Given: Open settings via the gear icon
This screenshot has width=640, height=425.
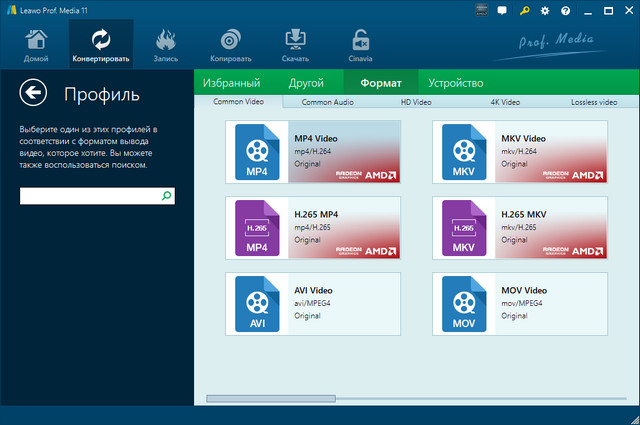Looking at the screenshot, I should pyautogui.click(x=547, y=9).
